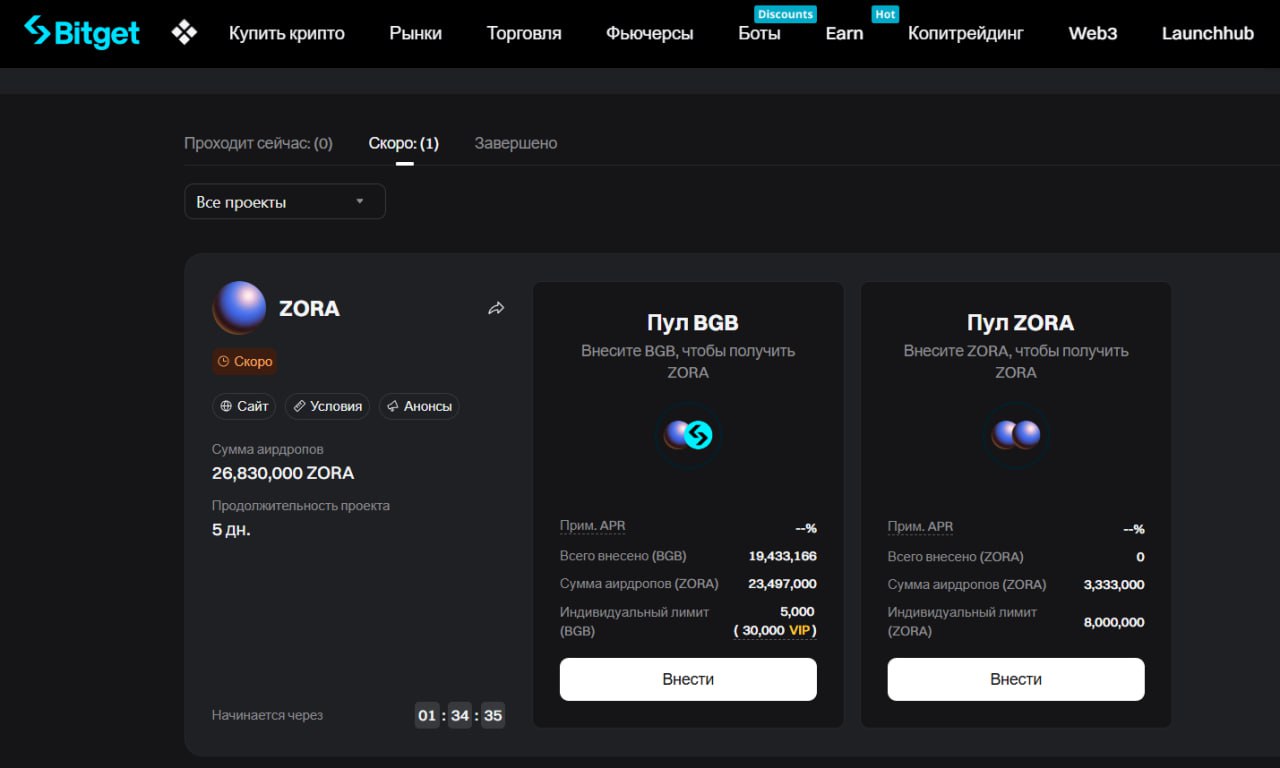Screen dimensions: 1280x768
Task: Open the Боты menu item
Action: [760, 33]
